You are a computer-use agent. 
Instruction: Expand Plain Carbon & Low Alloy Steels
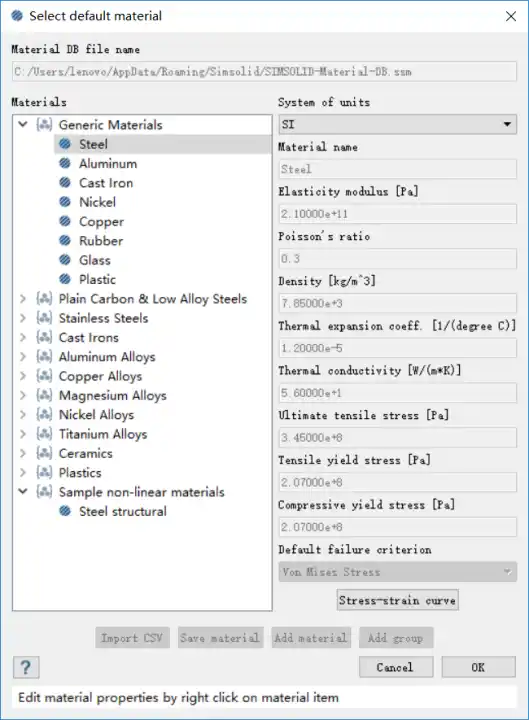pos(23,299)
